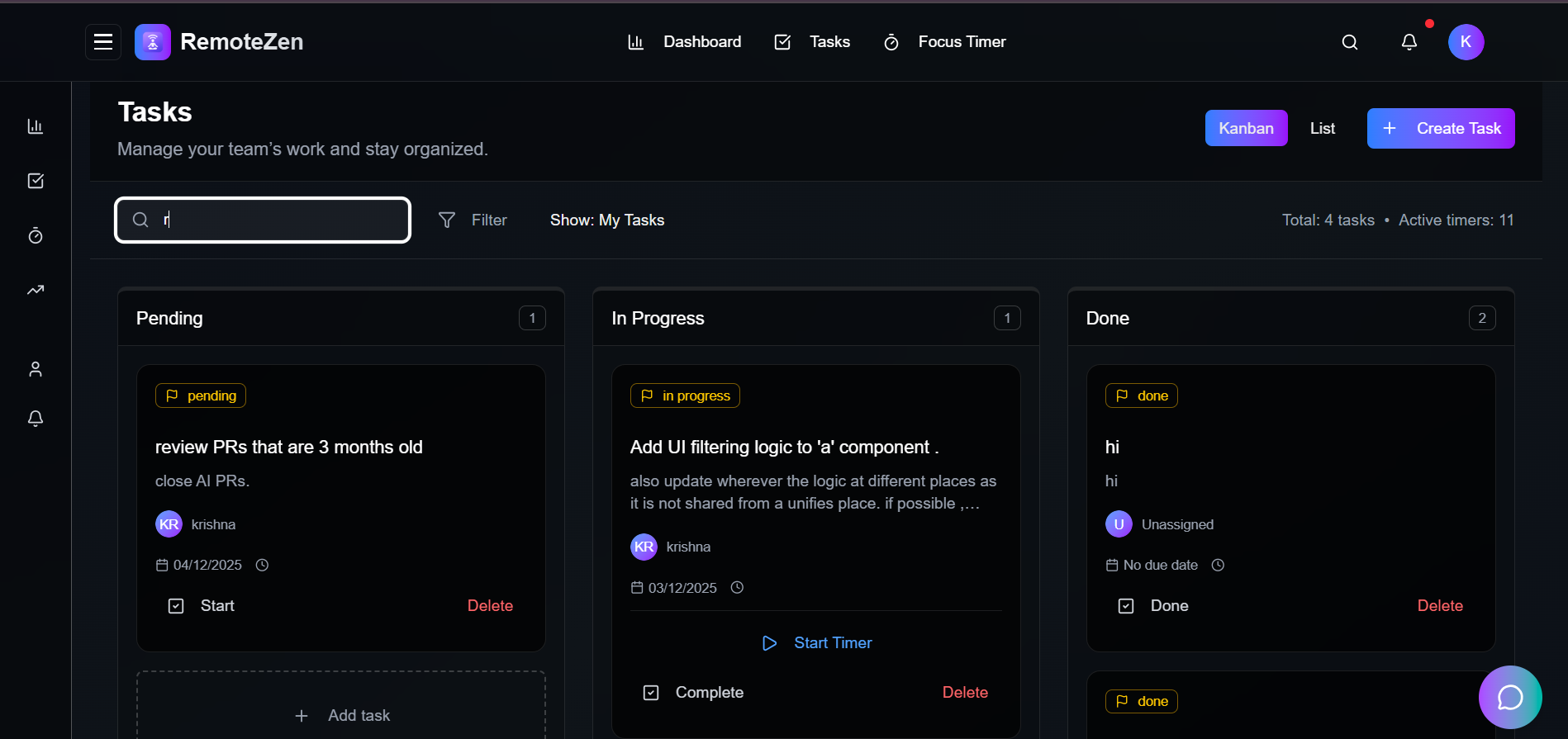1568x739 pixels.
Task: Click Pending column count badge
Action: (x=532, y=318)
